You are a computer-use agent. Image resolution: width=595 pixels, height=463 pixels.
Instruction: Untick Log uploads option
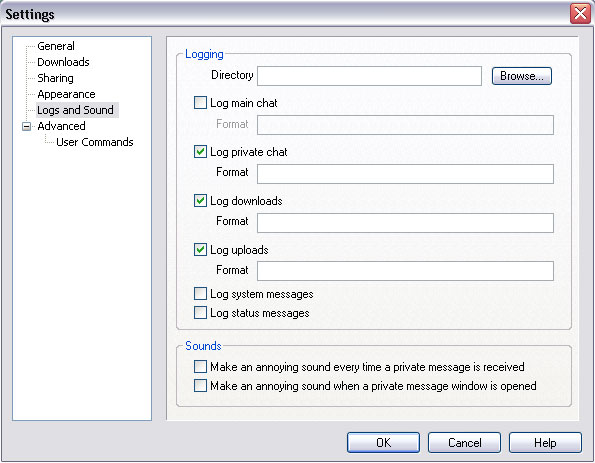200,250
